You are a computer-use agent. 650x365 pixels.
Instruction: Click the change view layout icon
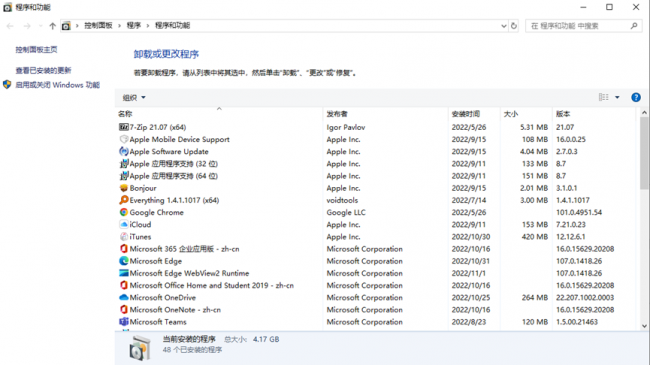[x=604, y=97]
